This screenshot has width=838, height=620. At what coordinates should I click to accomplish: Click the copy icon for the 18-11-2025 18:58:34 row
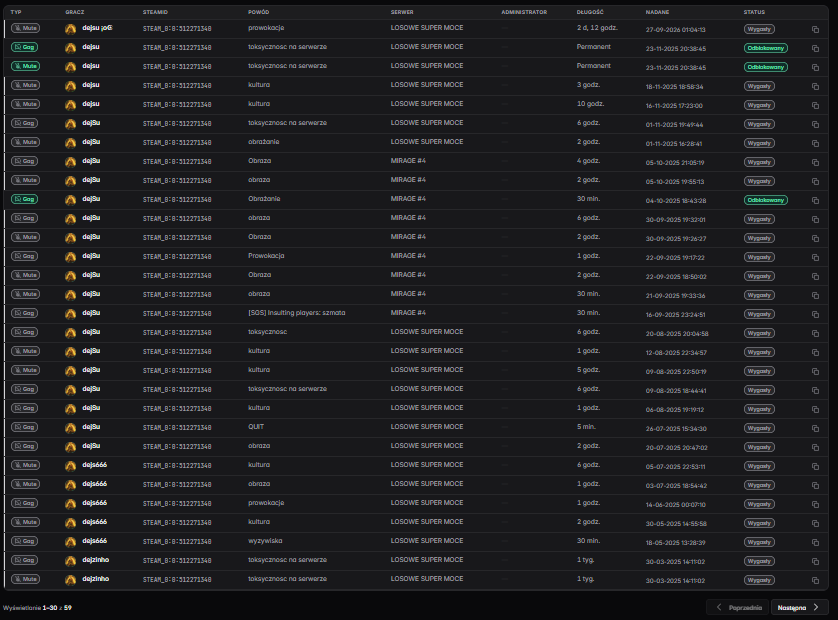click(x=815, y=86)
